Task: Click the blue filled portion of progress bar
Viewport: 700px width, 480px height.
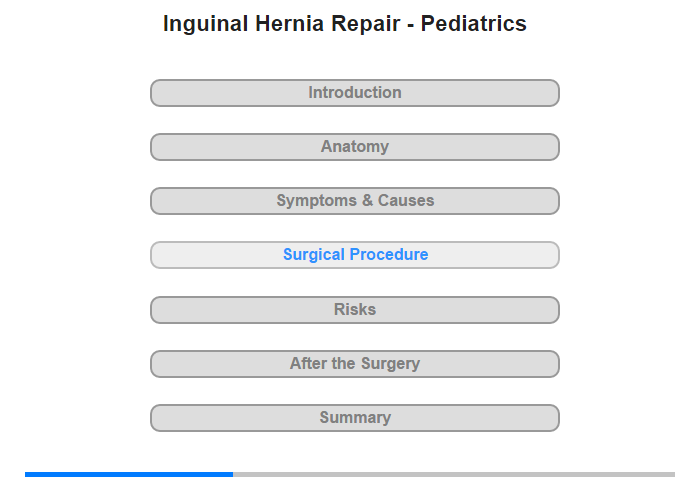Action: [129, 474]
